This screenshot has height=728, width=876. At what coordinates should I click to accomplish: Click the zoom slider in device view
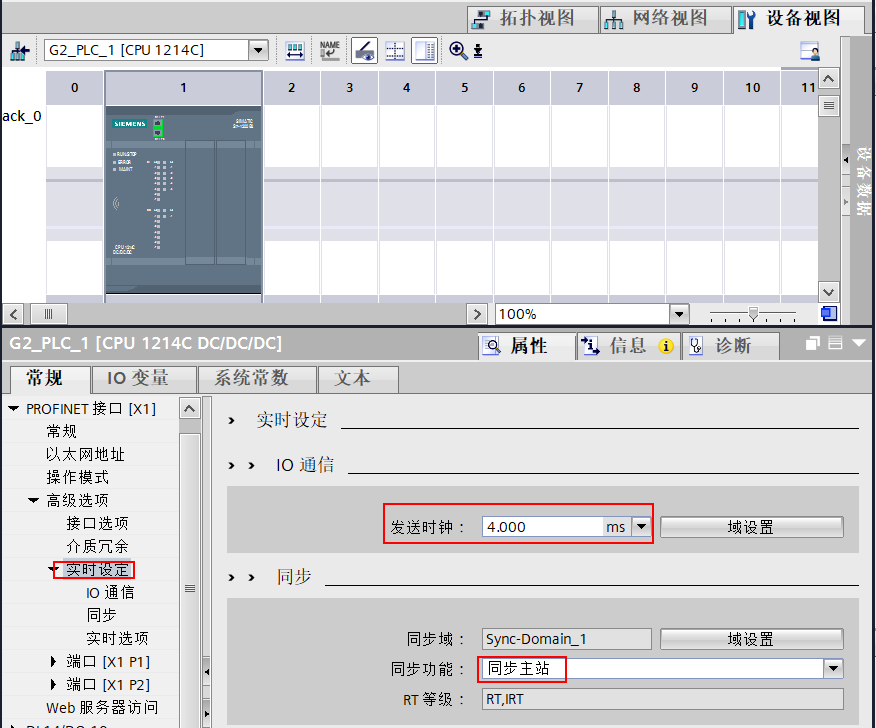pos(754,314)
